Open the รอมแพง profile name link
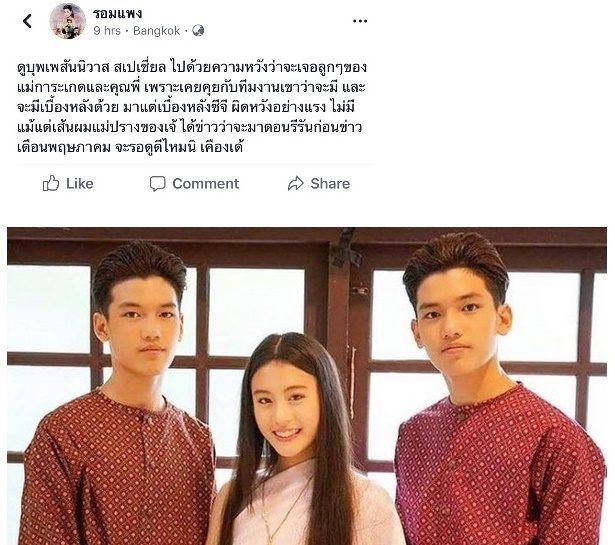Image resolution: width=615 pixels, height=545 pixels. click(x=117, y=13)
